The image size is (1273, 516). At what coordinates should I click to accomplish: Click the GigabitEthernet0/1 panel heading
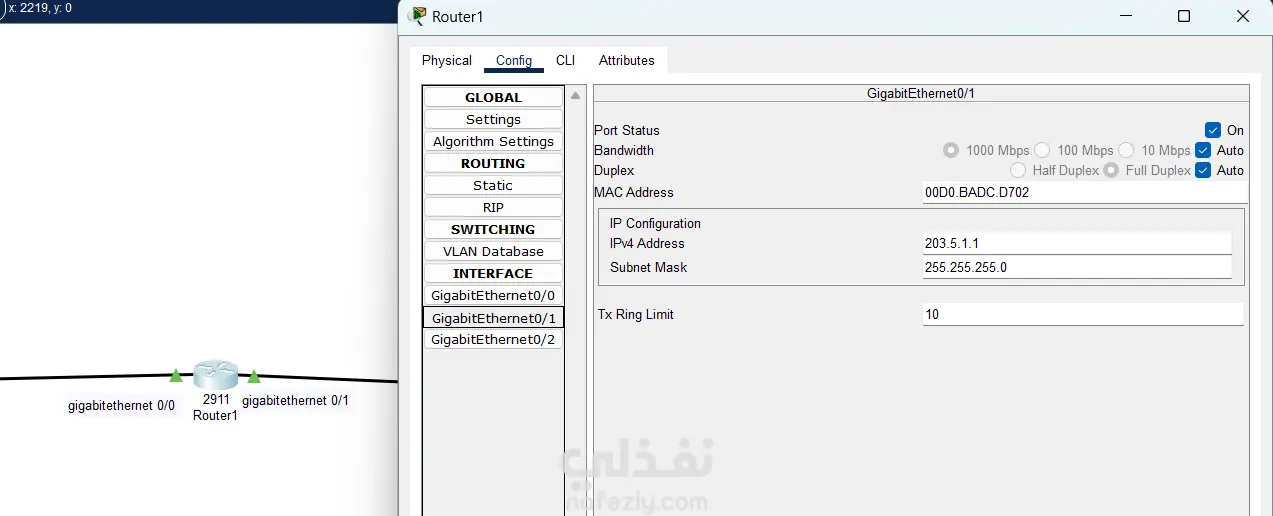coord(921,93)
